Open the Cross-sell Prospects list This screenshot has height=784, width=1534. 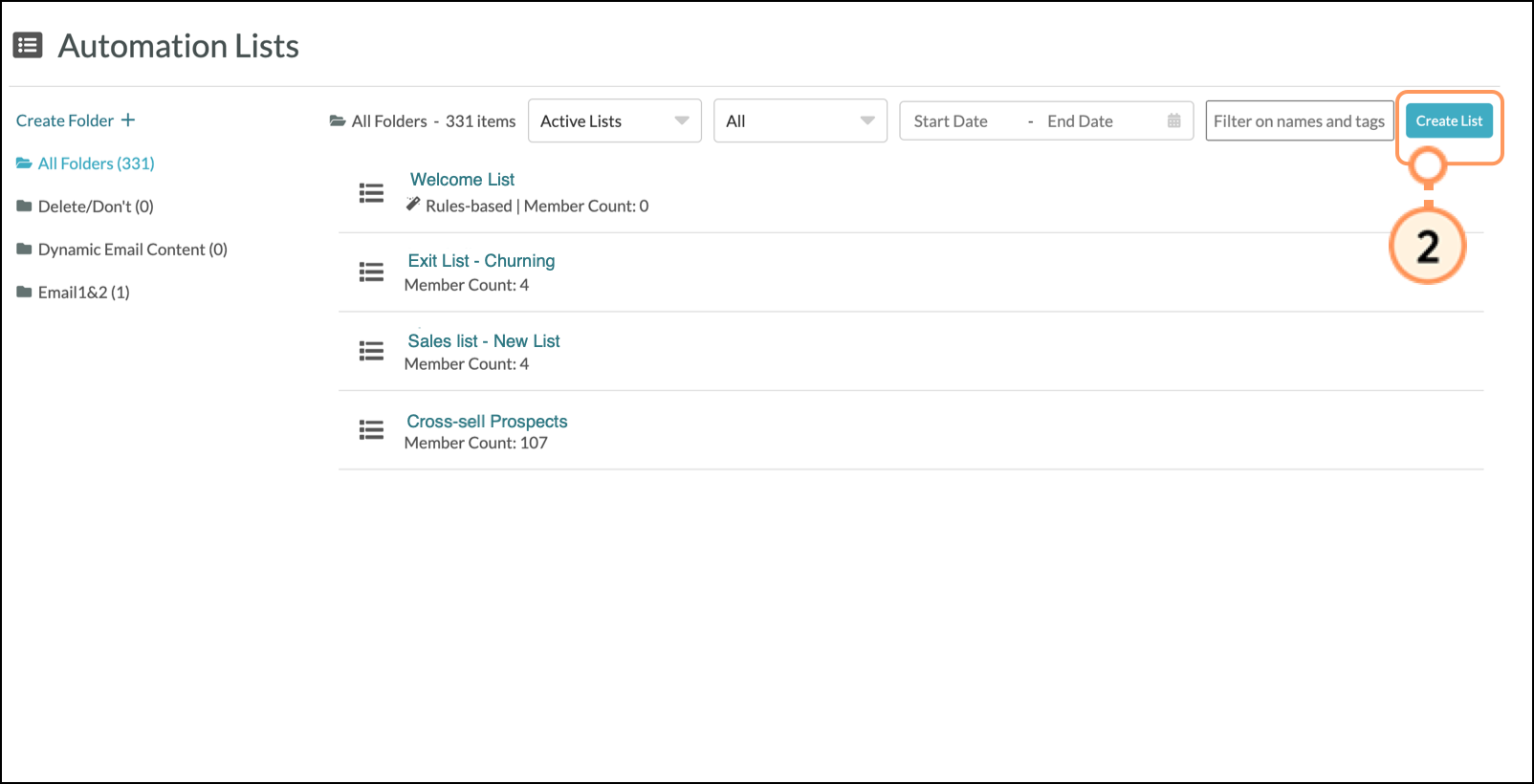[x=487, y=422]
